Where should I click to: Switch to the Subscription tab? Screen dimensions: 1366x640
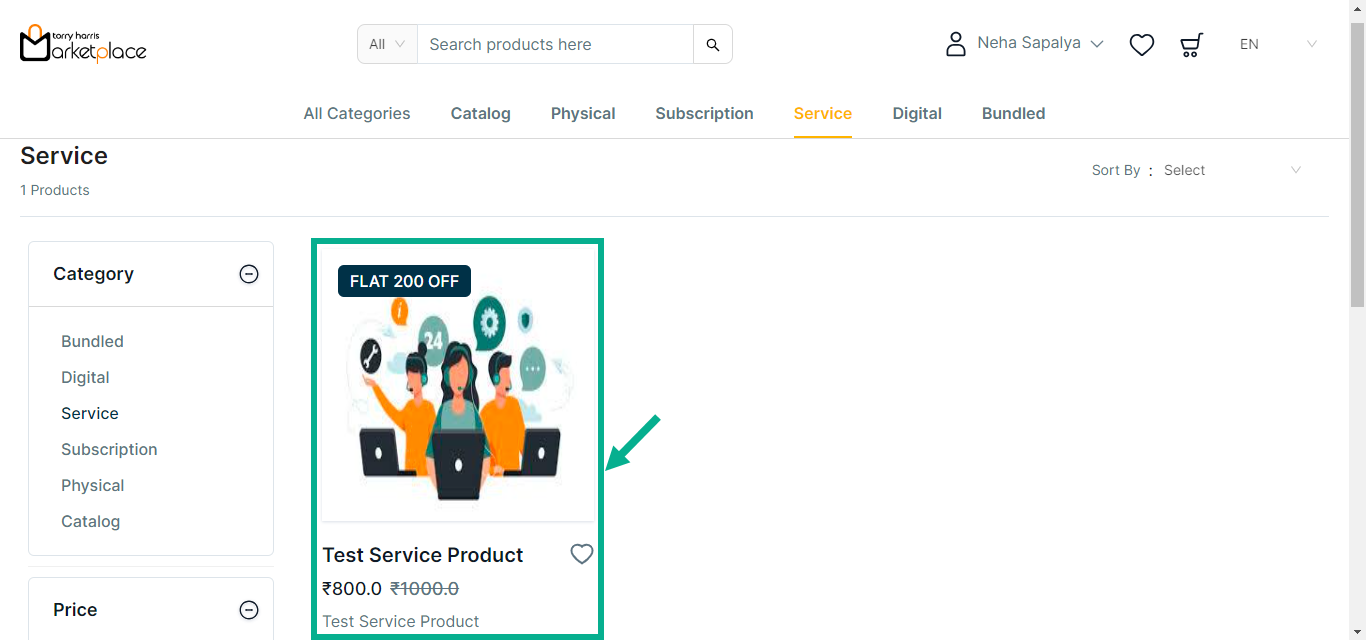pyautogui.click(x=704, y=114)
